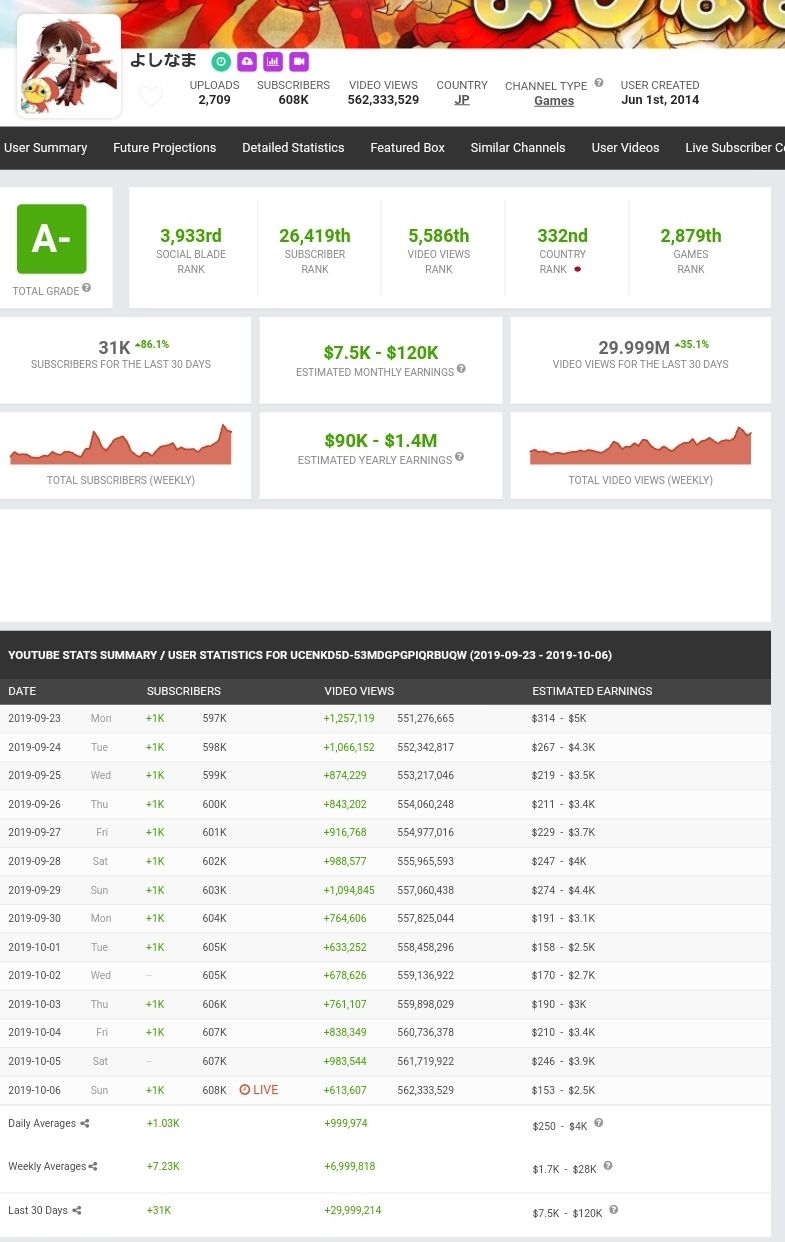
Task: Click the Games channel type link
Action: pos(554,101)
